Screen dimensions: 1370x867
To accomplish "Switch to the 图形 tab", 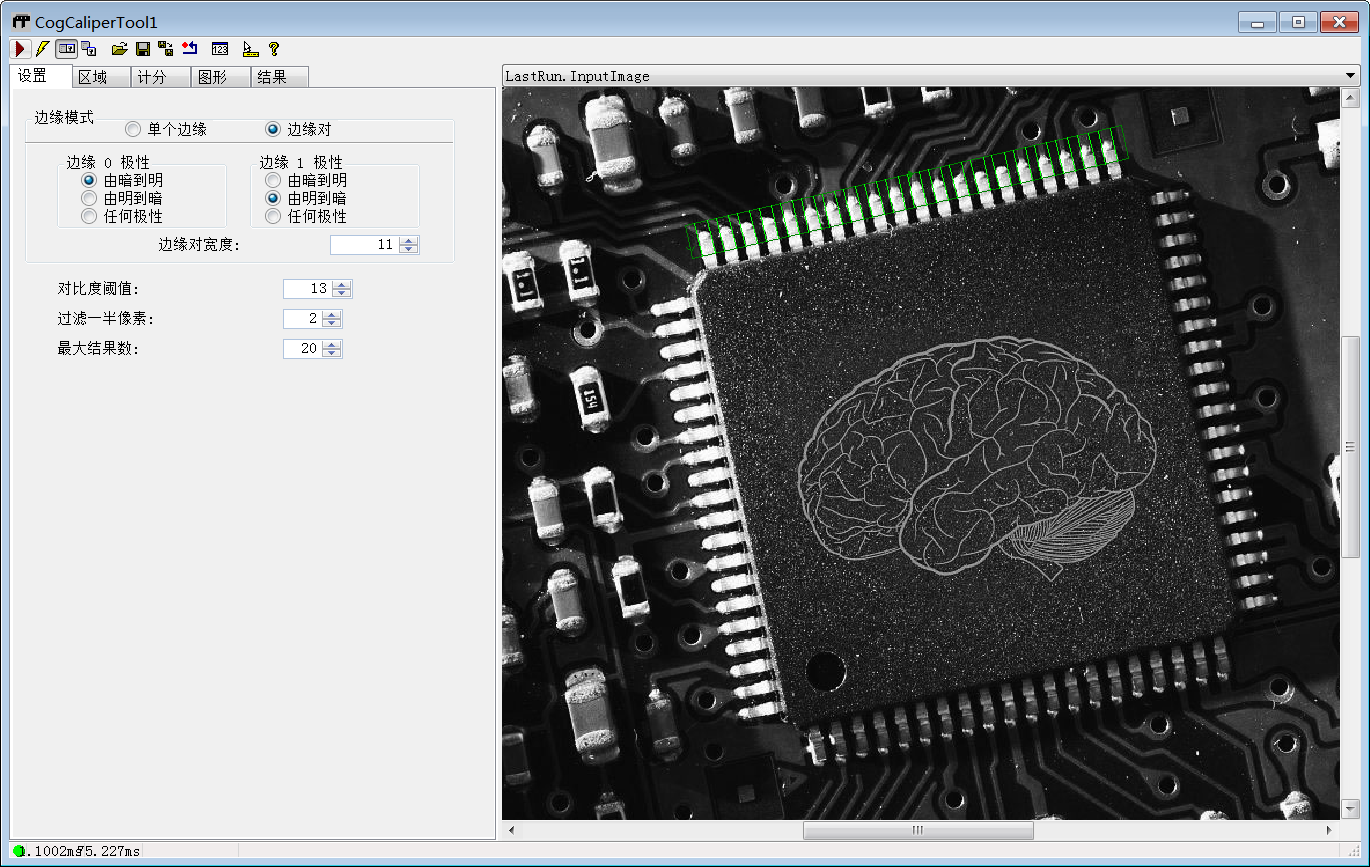I will click(x=220, y=77).
